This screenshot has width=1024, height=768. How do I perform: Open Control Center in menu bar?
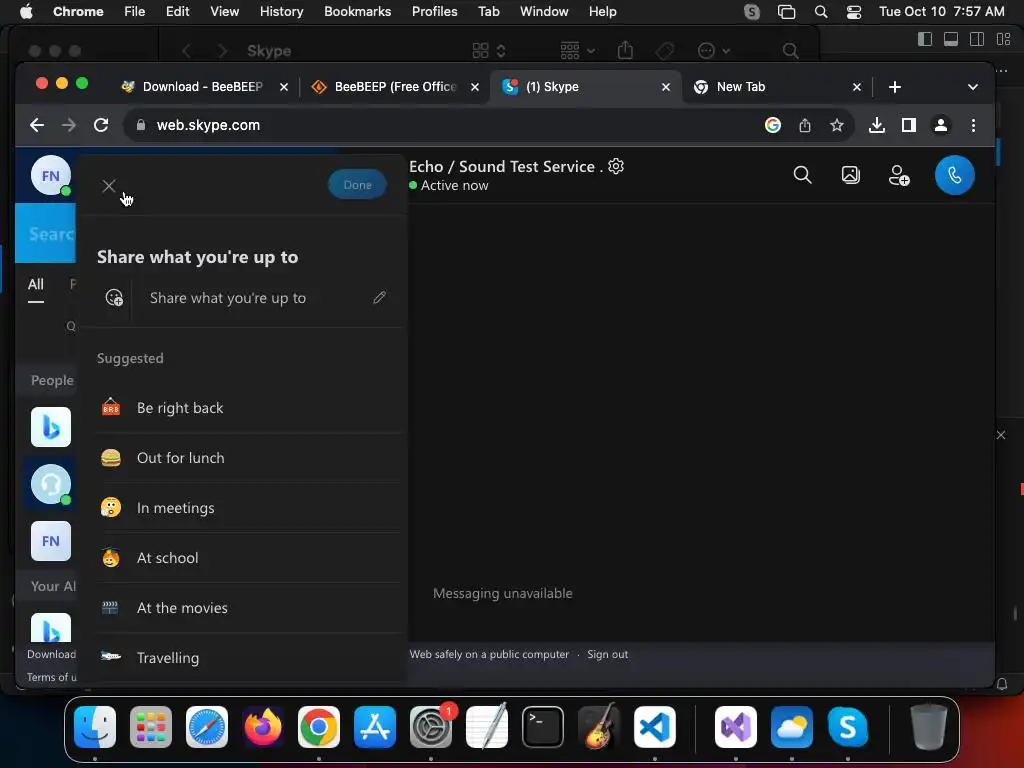pos(854,12)
